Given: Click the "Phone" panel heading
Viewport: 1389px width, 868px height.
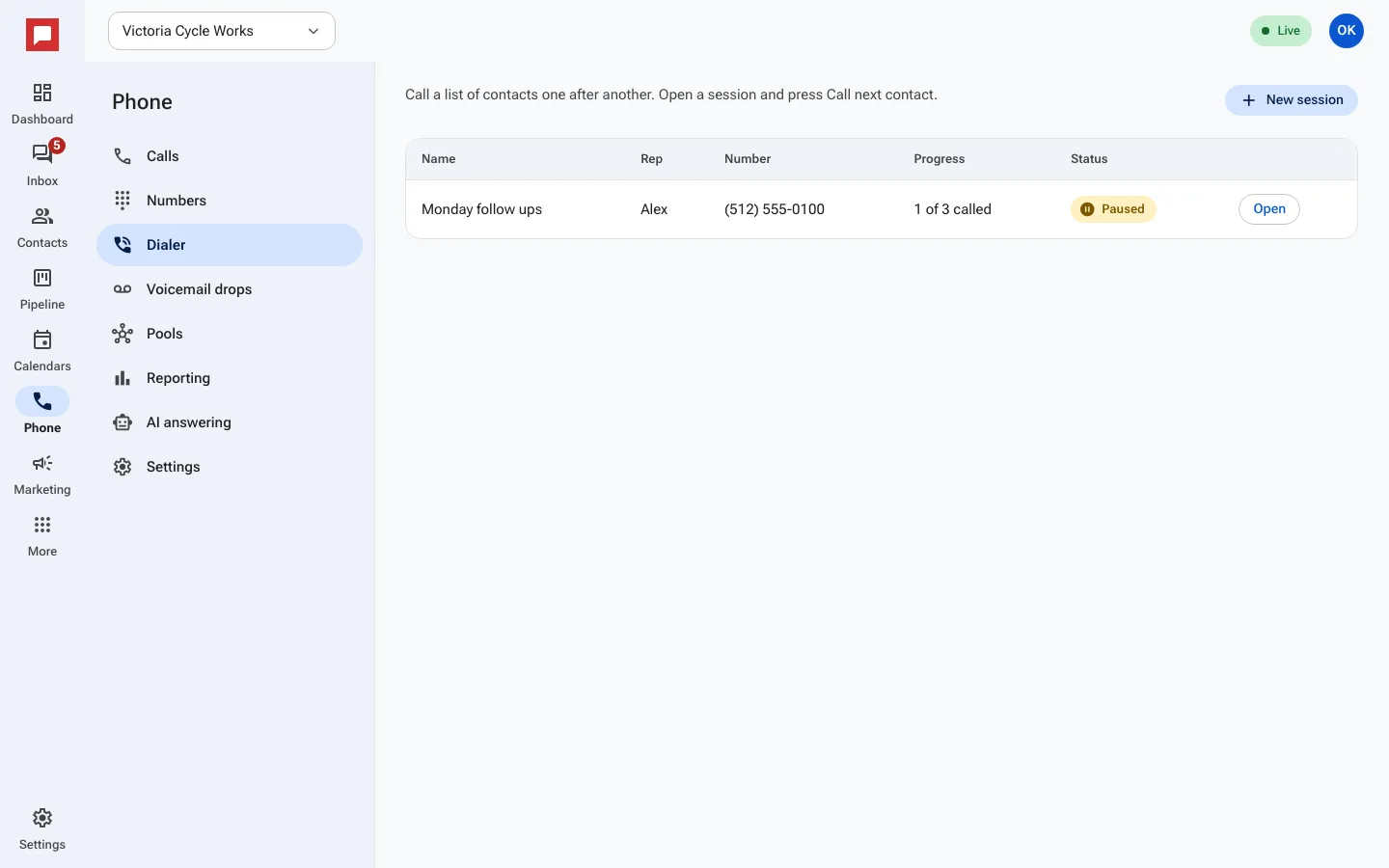Looking at the screenshot, I should click(143, 102).
